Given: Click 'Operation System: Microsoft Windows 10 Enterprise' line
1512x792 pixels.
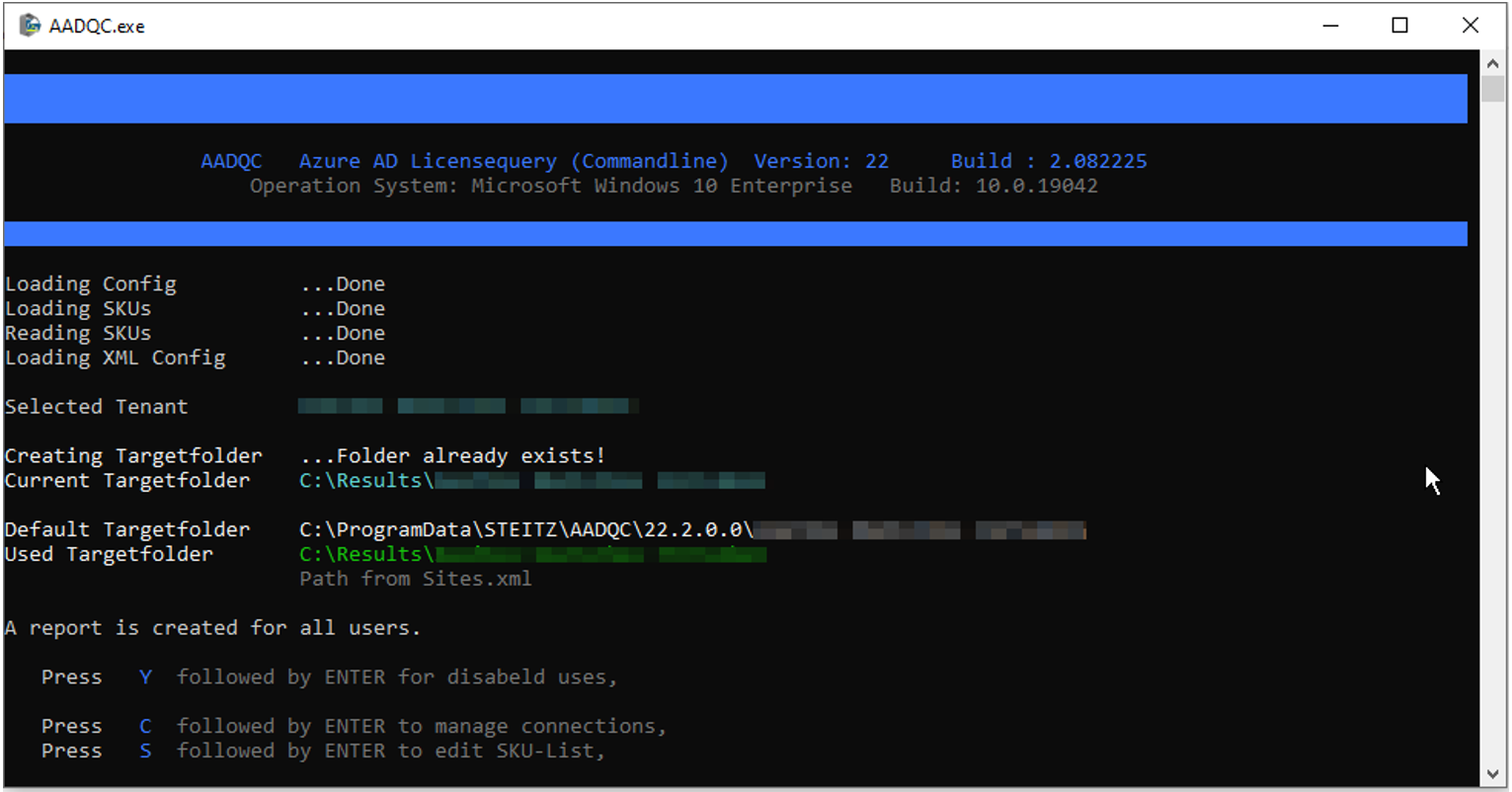Looking at the screenshot, I should (550, 186).
